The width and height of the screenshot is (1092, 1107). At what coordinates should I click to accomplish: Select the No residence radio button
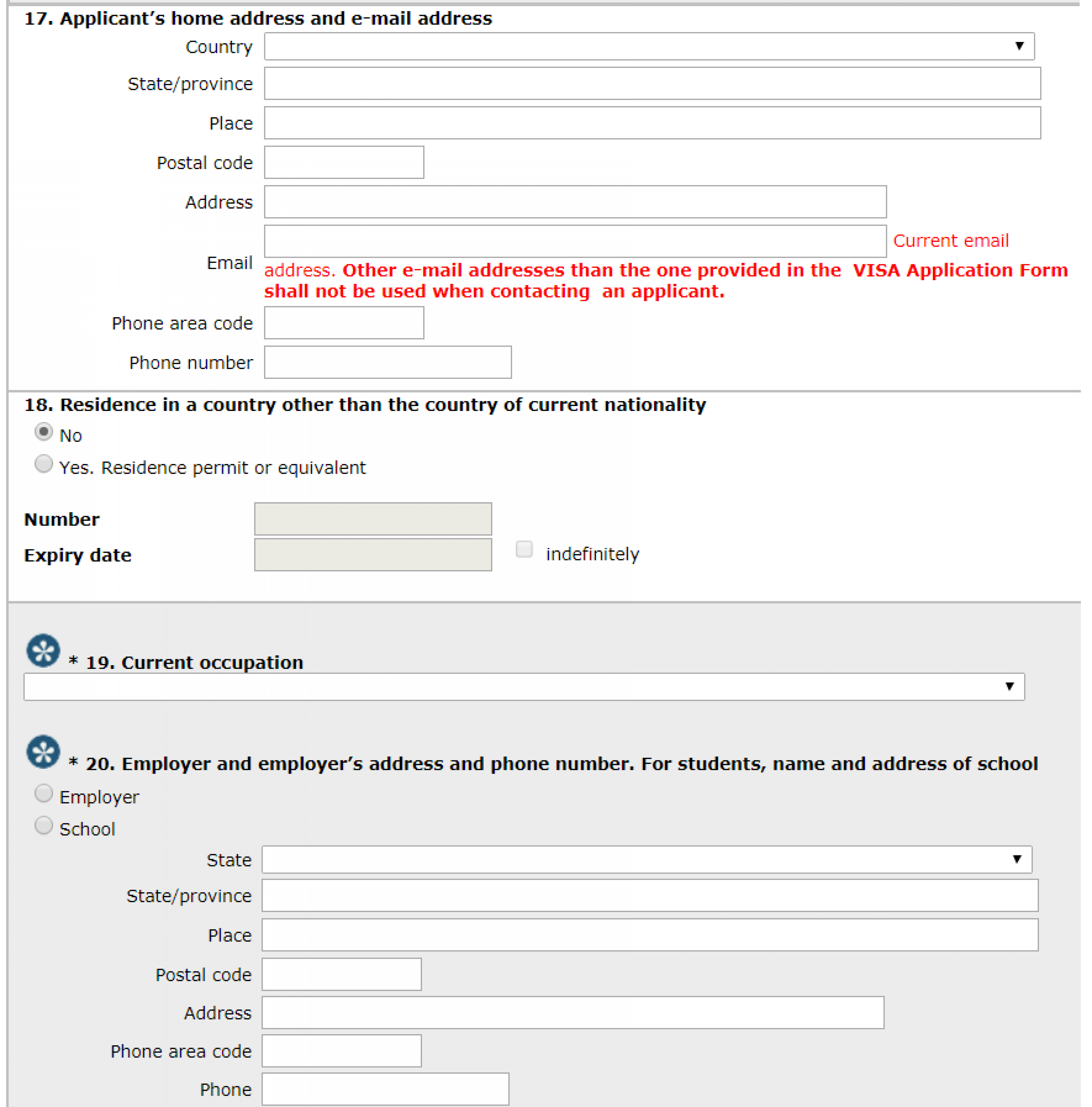(43, 431)
